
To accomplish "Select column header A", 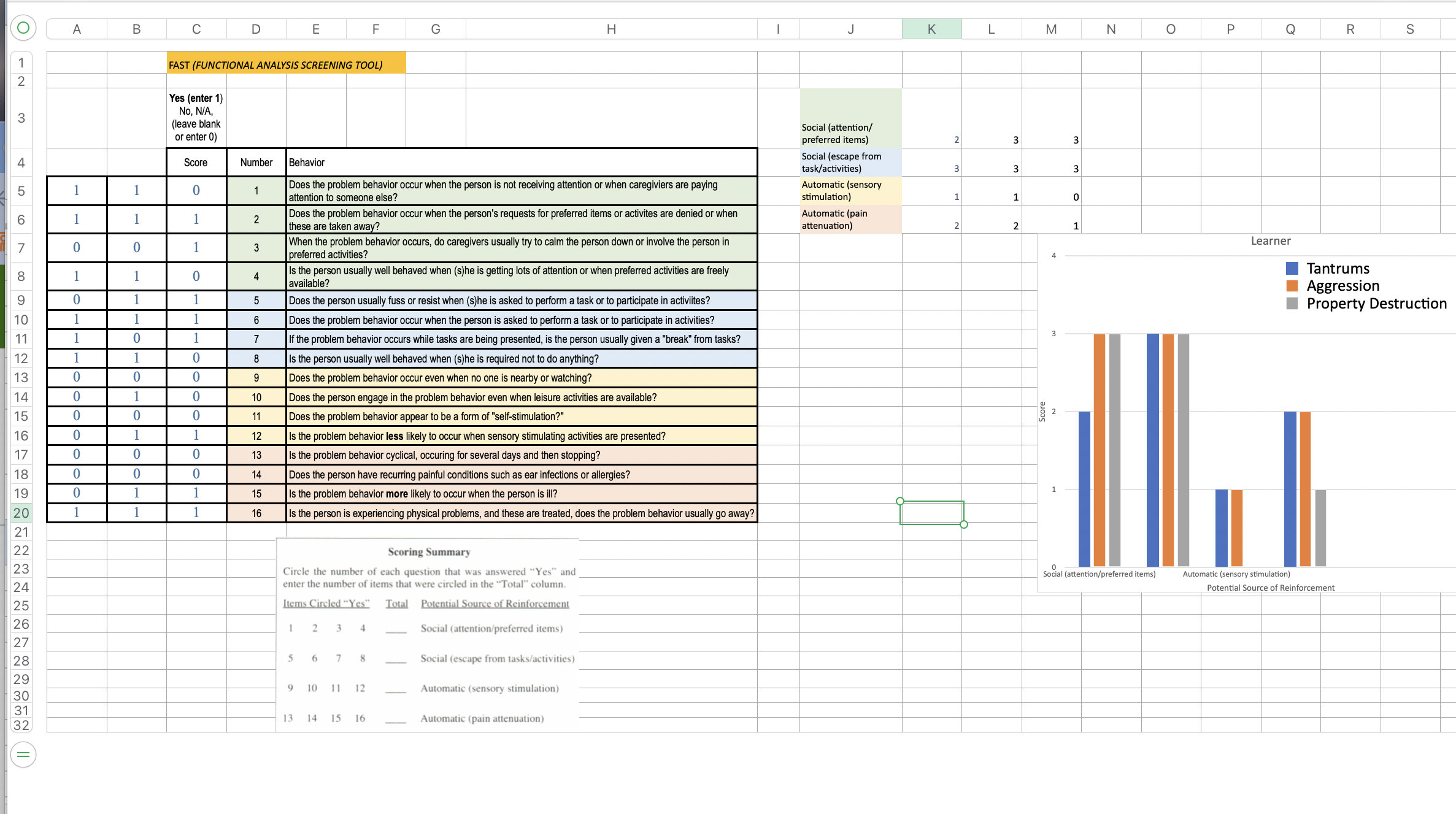I will tap(77, 28).
